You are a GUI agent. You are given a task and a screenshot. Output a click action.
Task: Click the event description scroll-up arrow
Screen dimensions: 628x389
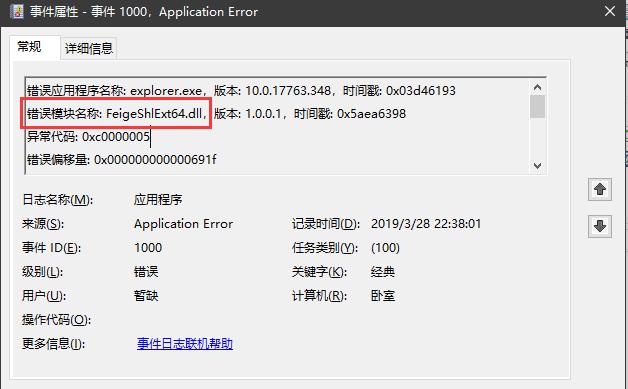(x=537, y=87)
